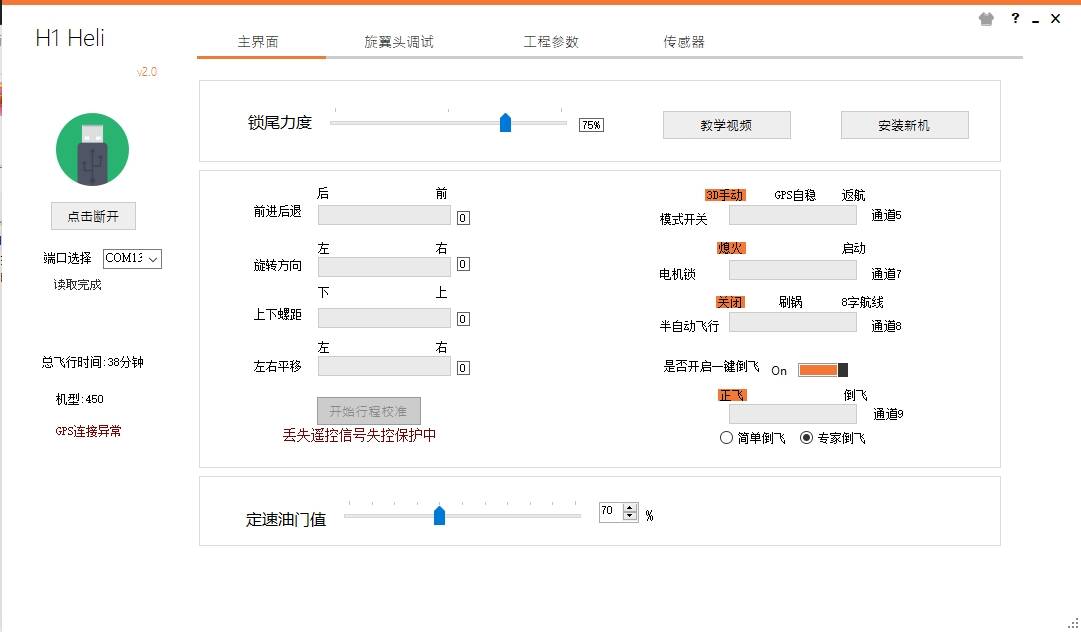
Task: Go to the 传感器 tab
Action: click(684, 42)
